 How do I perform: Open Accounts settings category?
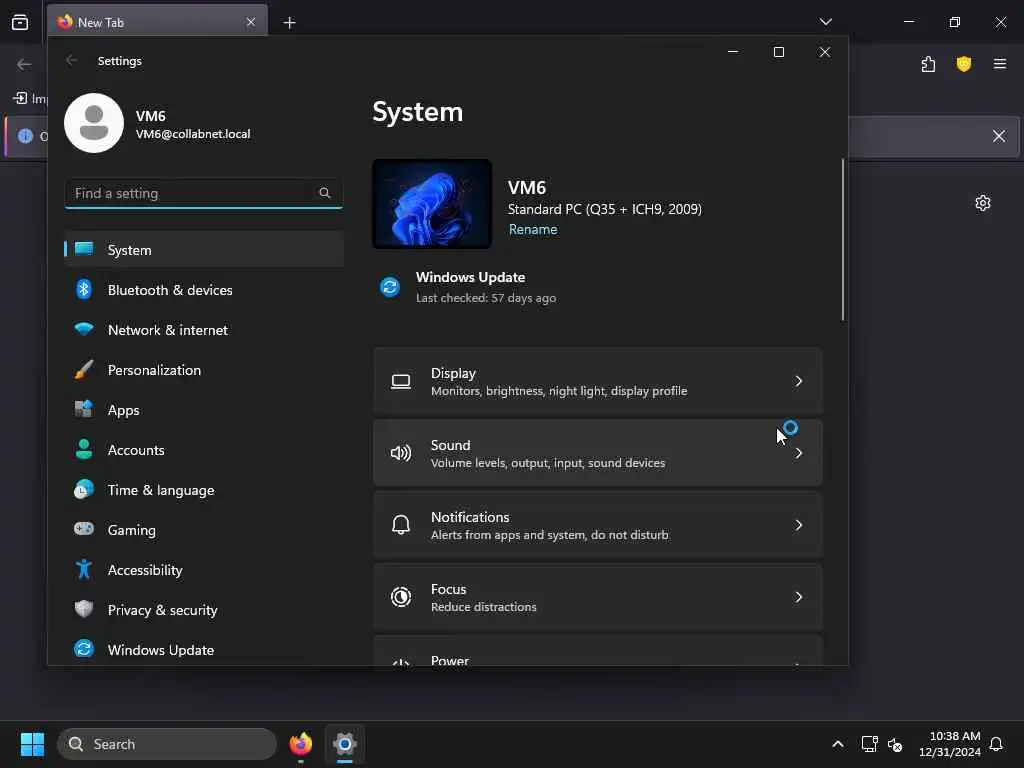(x=204, y=449)
